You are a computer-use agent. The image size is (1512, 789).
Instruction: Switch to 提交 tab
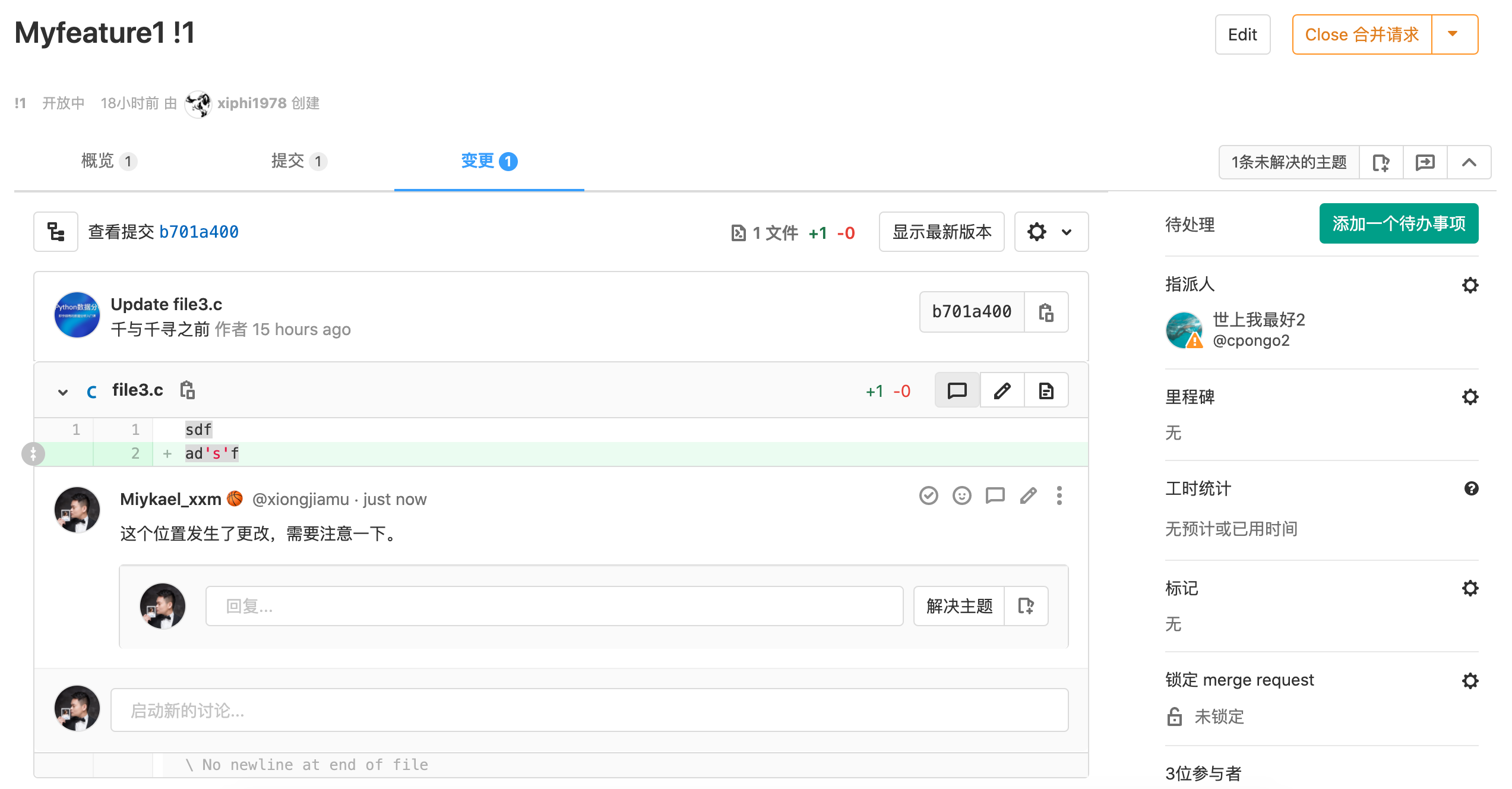point(299,161)
